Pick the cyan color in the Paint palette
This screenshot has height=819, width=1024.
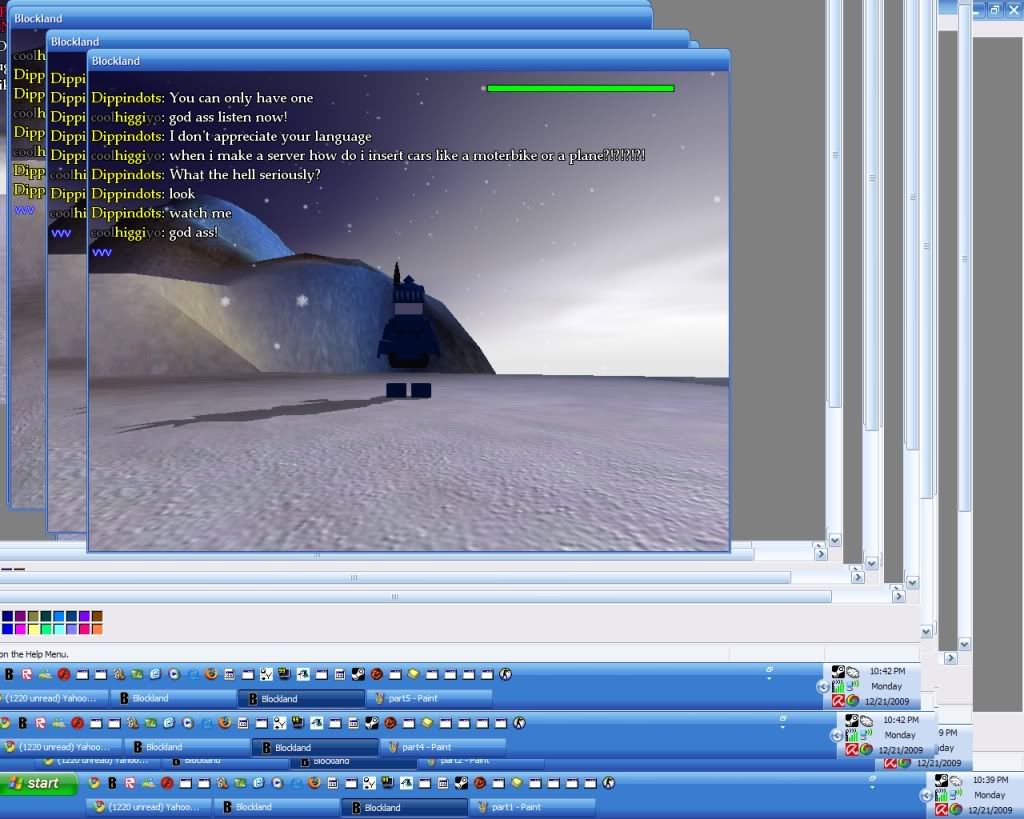(59, 629)
